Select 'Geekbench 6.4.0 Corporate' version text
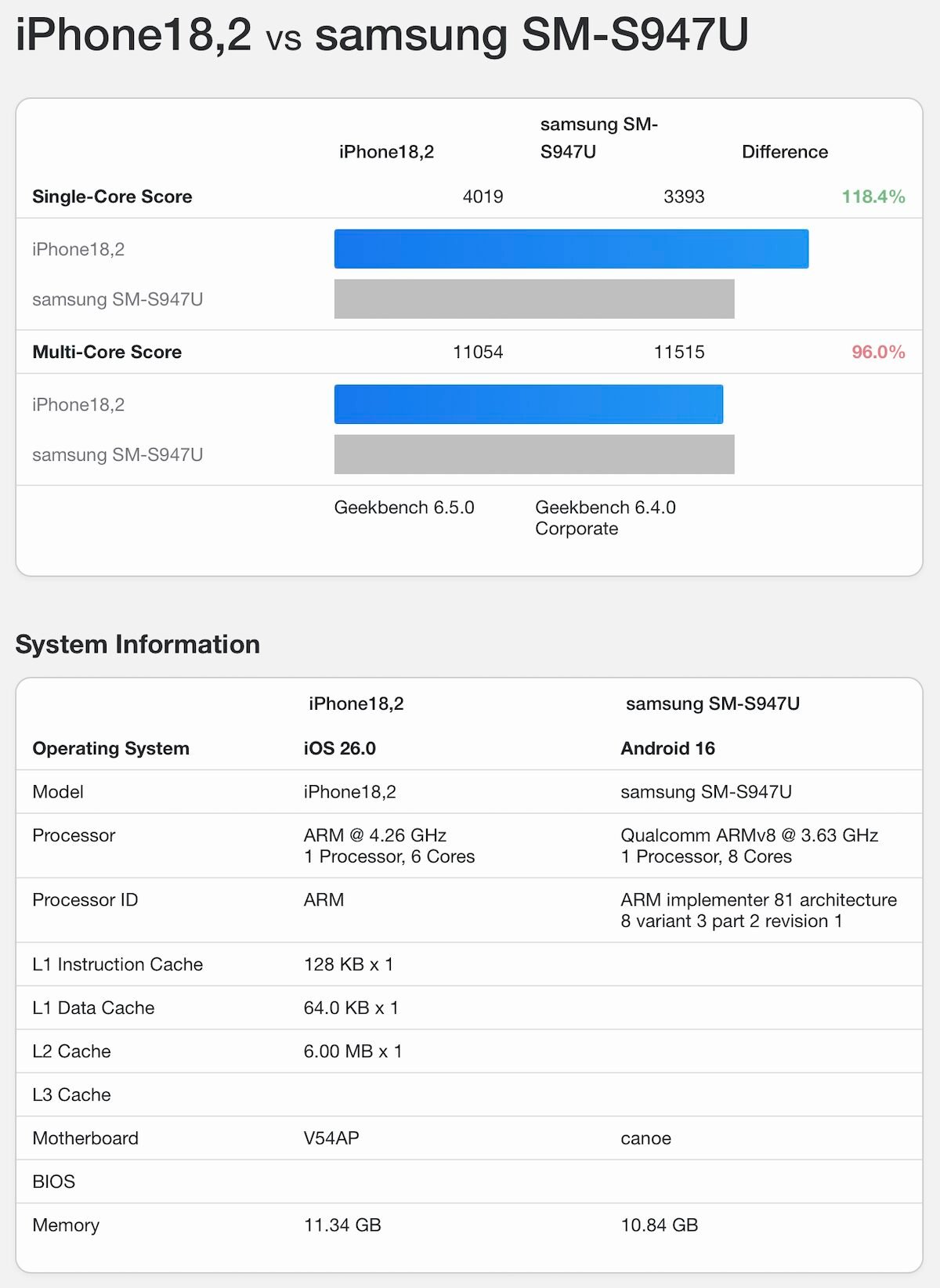Image resolution: width=940 pixels, height=1288 pixels. click(x=606, y=518)
